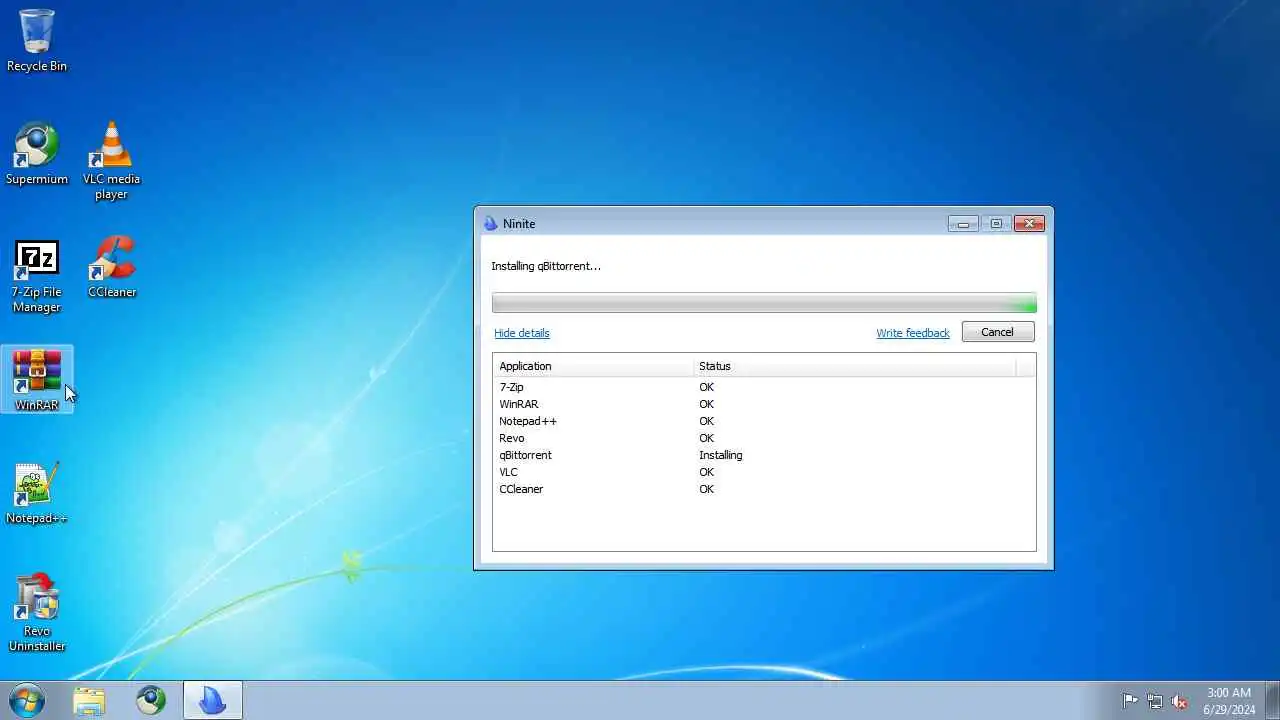Viewport: 1280px width, 720px height.
Task: Select the VLC media player desktop icon
Action: click(x=111, y=160)
